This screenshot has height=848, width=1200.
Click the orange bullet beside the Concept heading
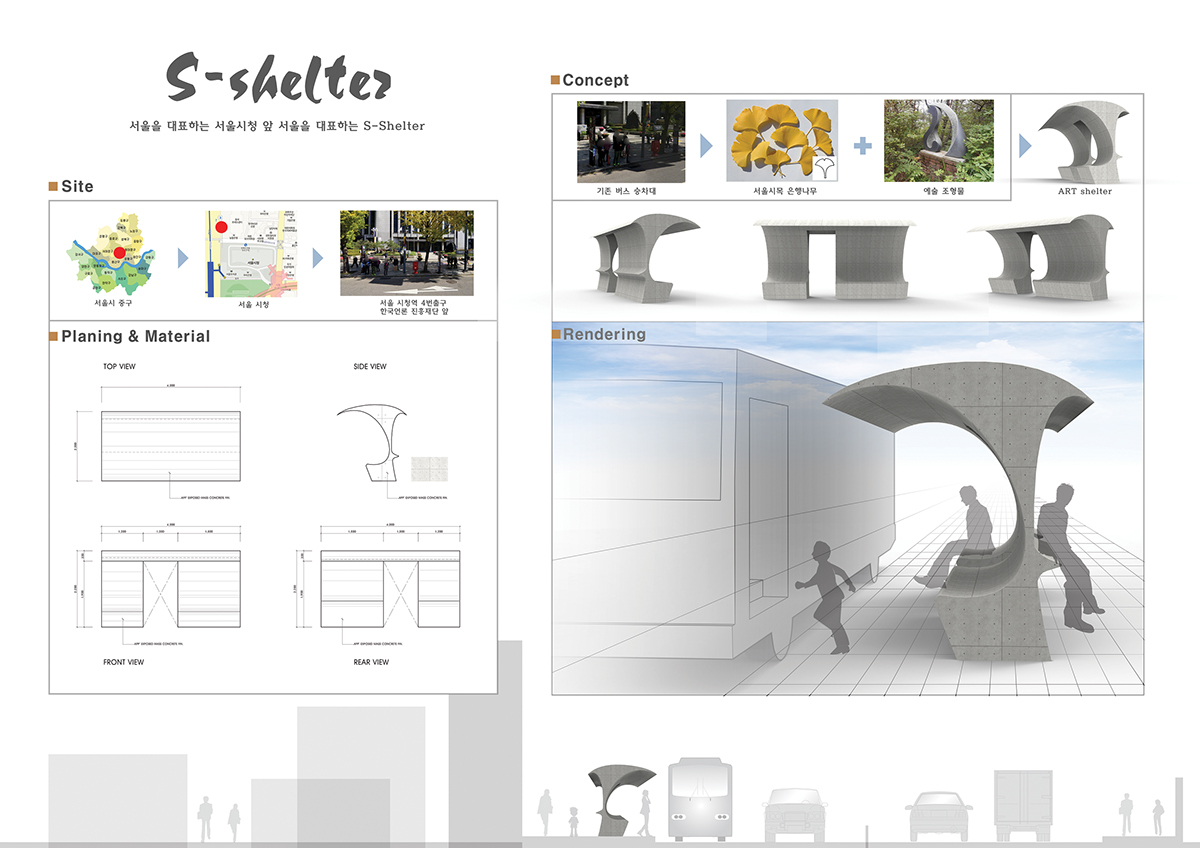556,80
